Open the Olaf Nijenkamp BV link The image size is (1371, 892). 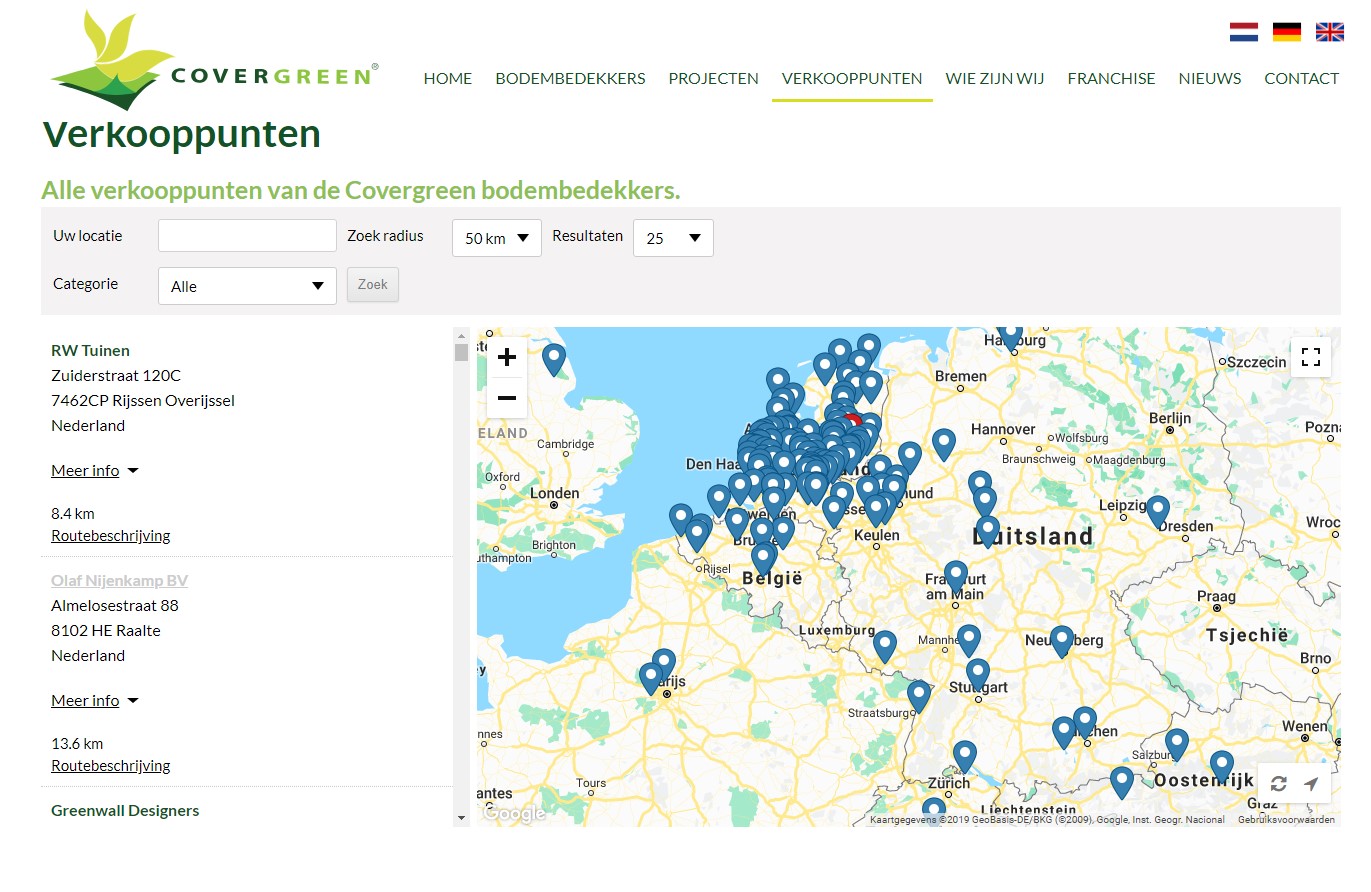click(x=119, y=580)
